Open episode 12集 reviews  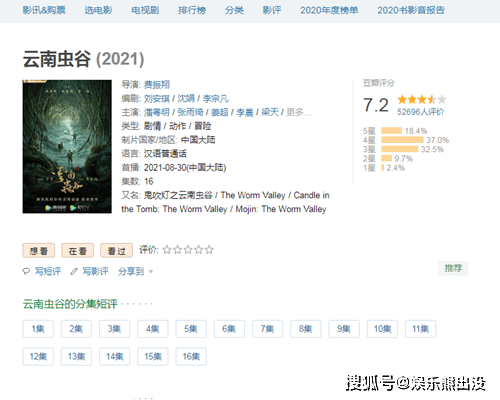[x=38, y=357]
